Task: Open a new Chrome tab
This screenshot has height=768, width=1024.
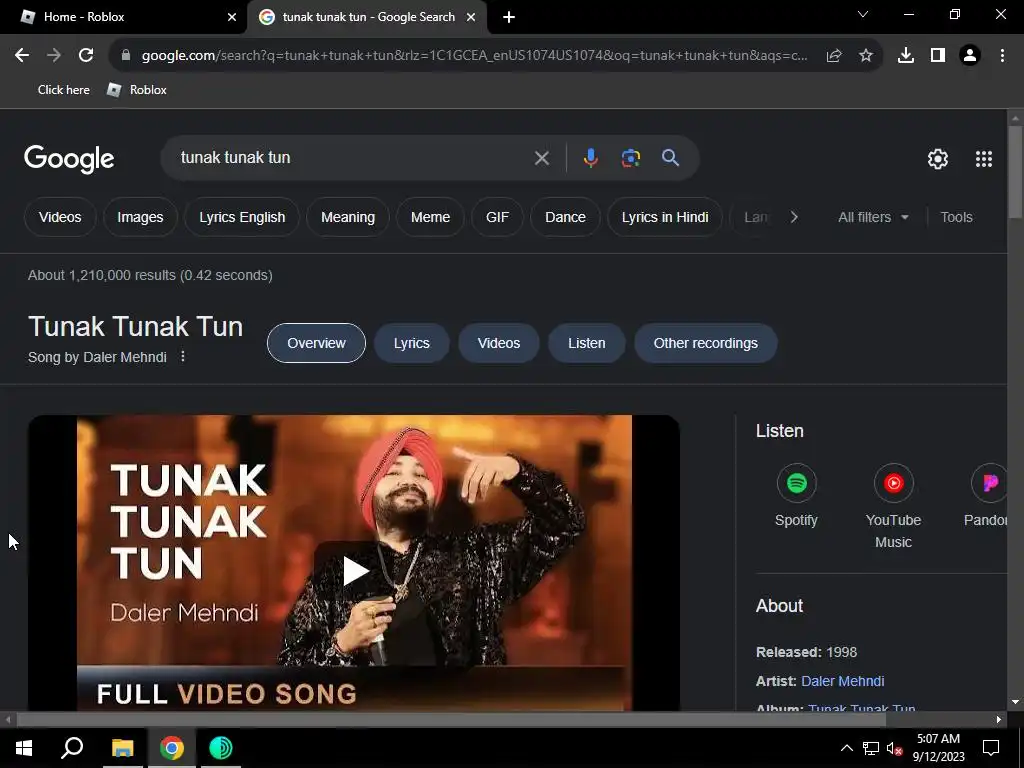Action: tap(509, 17)
